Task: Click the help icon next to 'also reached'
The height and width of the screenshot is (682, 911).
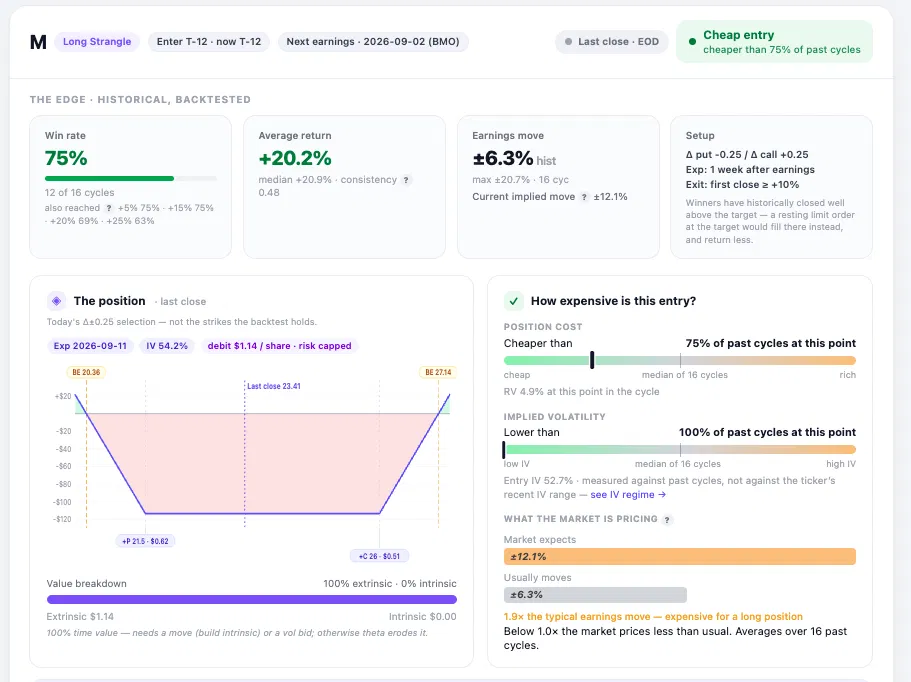Action: tap(109, 208)
